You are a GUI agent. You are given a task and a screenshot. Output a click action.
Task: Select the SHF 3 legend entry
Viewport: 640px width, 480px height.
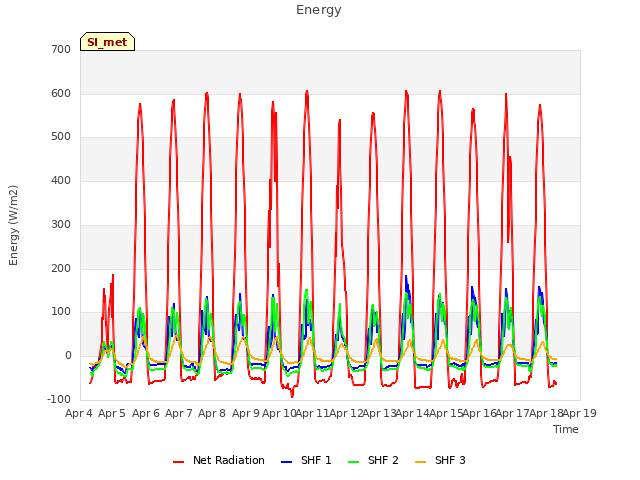point(440,460)
